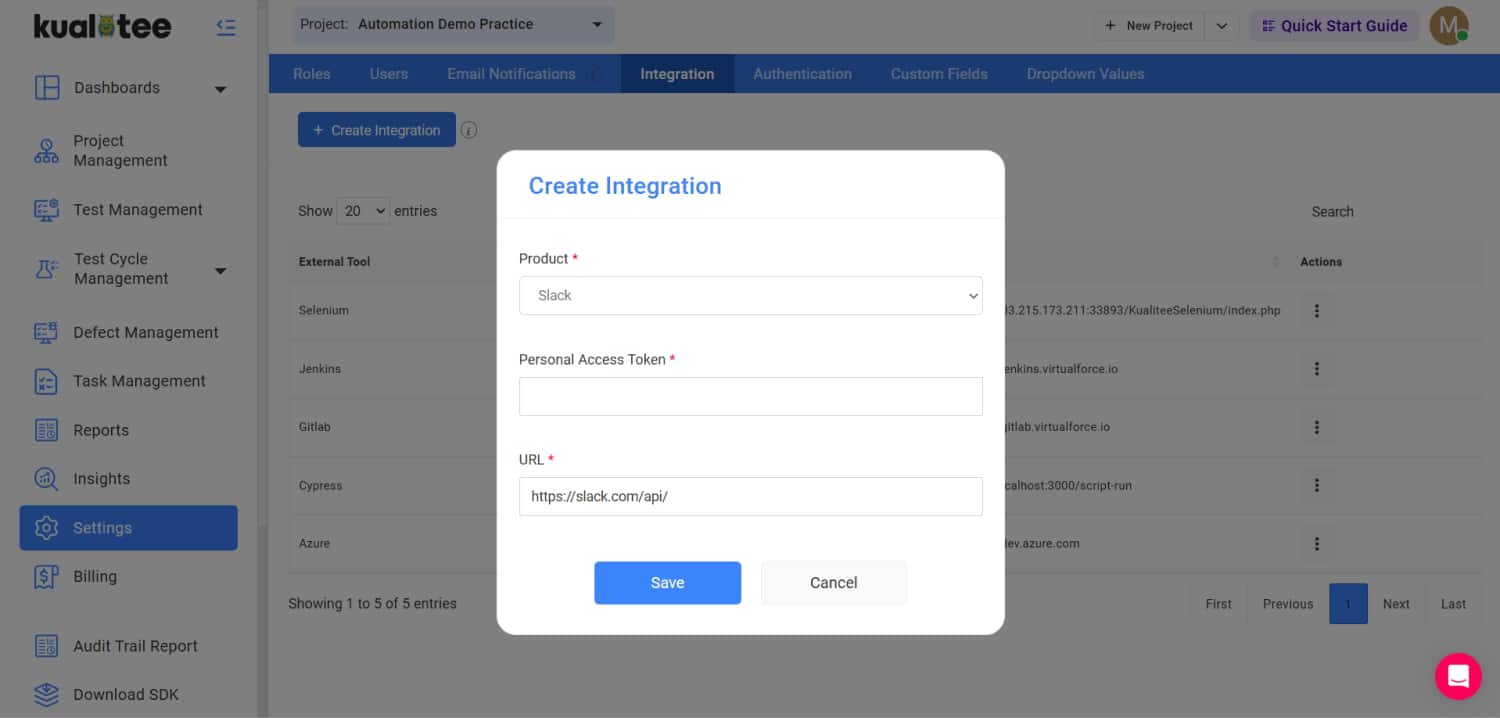Click the Personal Access Token field
1500x718 pixels.
point(750,397)
